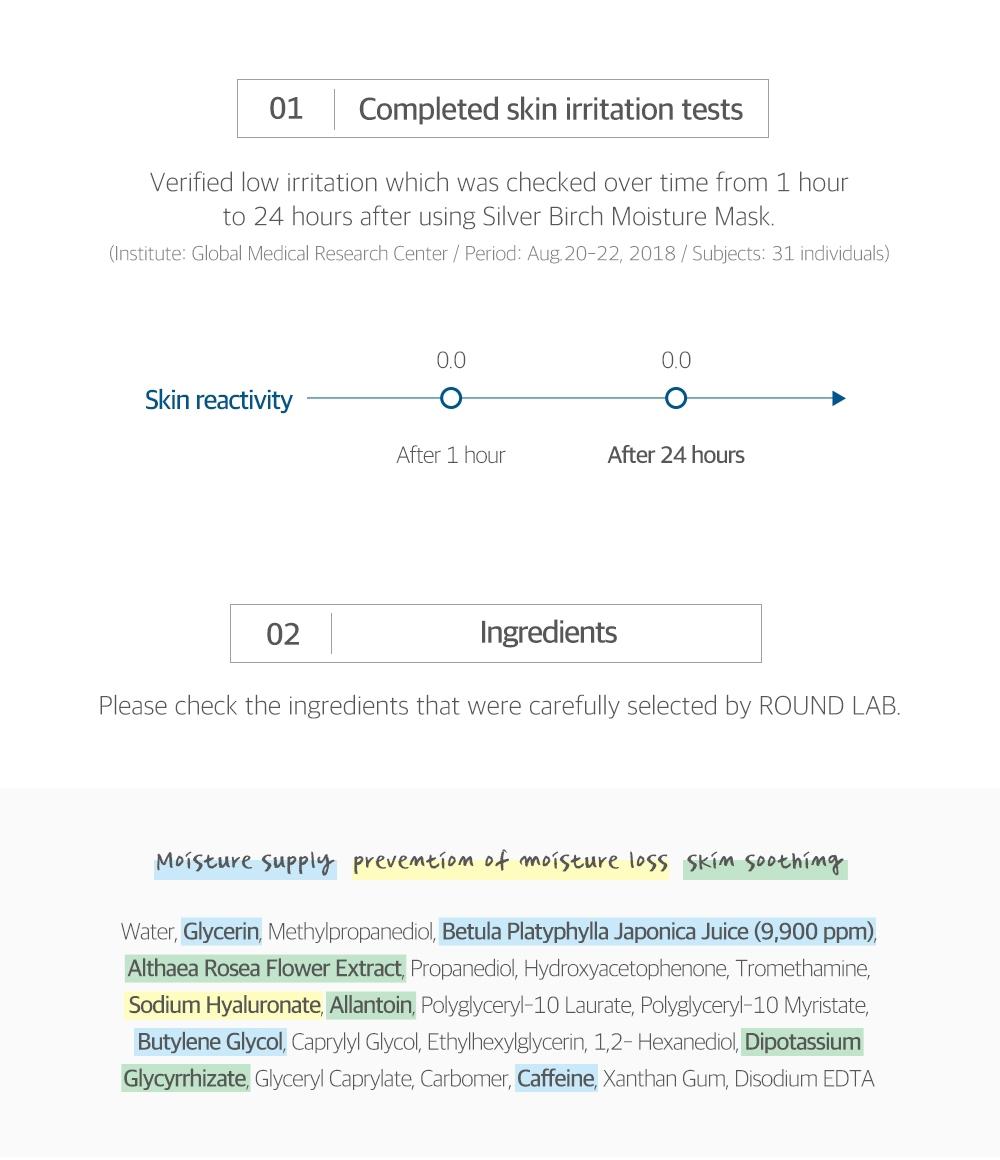Click the yellow prevention of moisture loss legend
The image size is (1000, 1160).
[510, 862]
